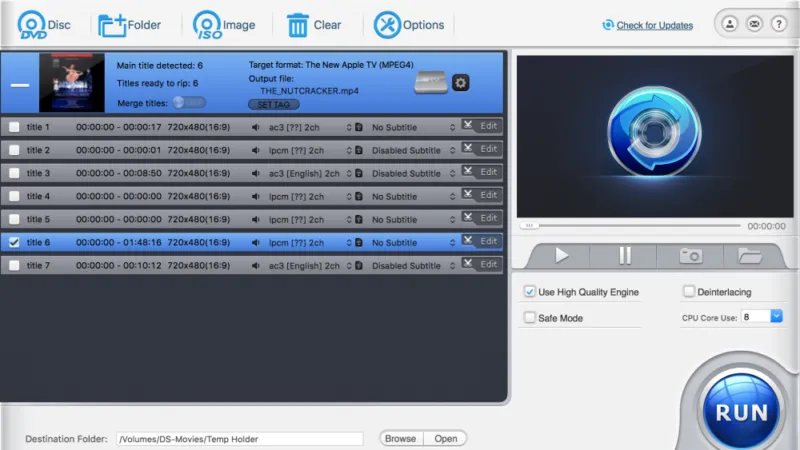Image resolution: width=800 pixels, height=450 pixels.
Task: Select the title 4 row duration text
Action: pos(118,196)
